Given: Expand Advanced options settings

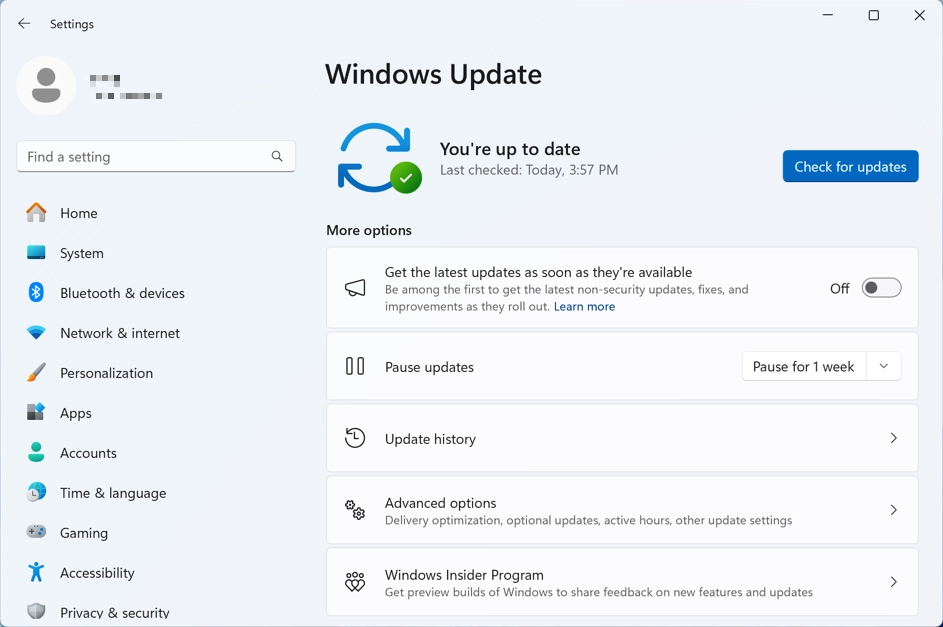Looking at the screenshot, I should point(622,510).
